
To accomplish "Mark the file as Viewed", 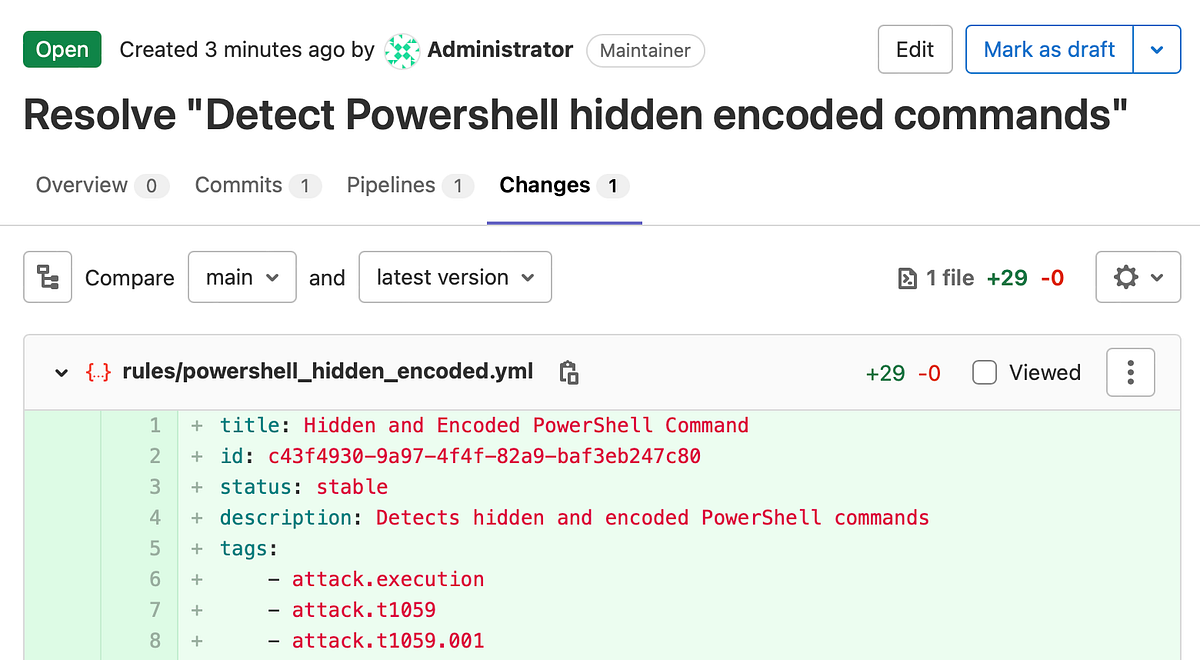I will 984,371.
